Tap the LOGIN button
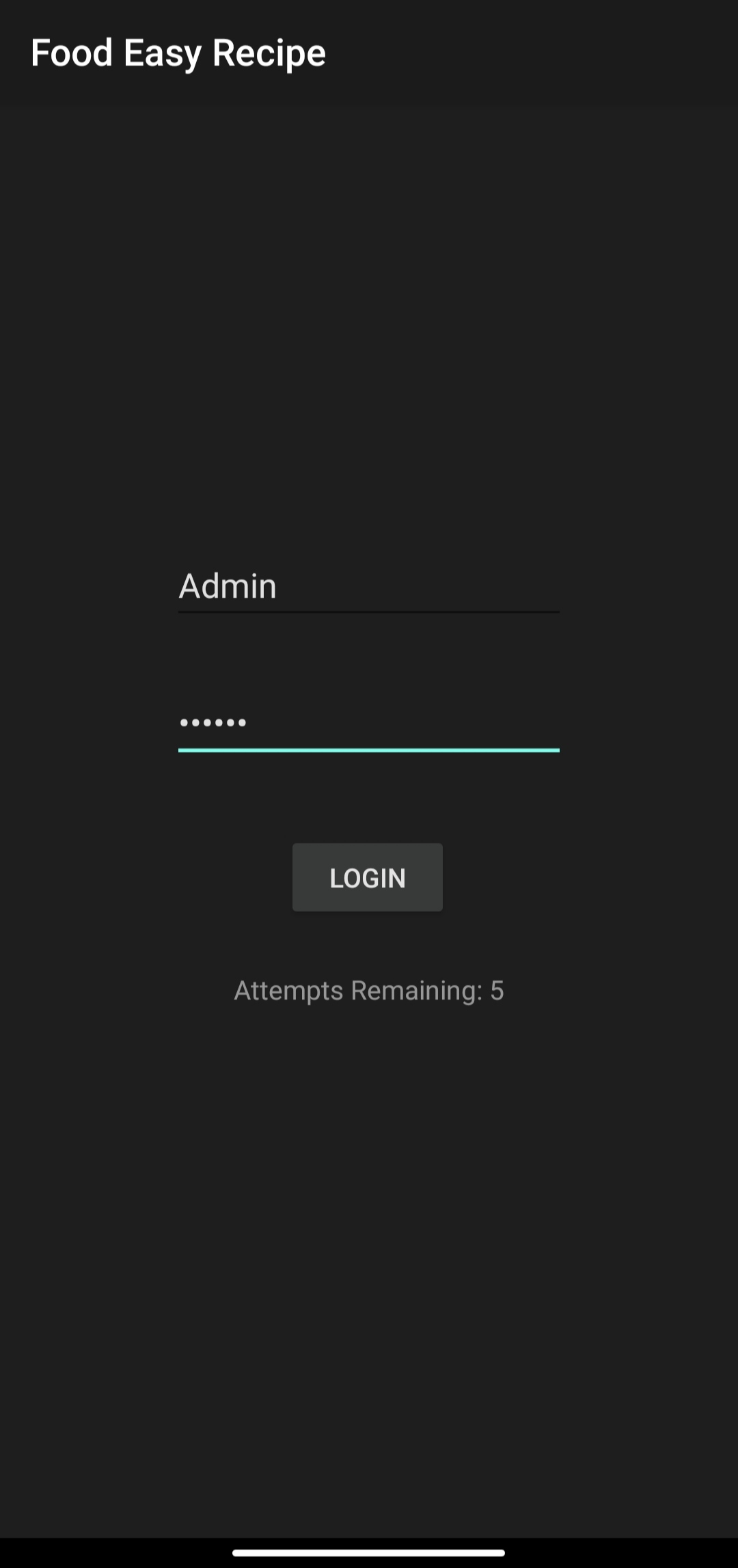 click(368, 877)
